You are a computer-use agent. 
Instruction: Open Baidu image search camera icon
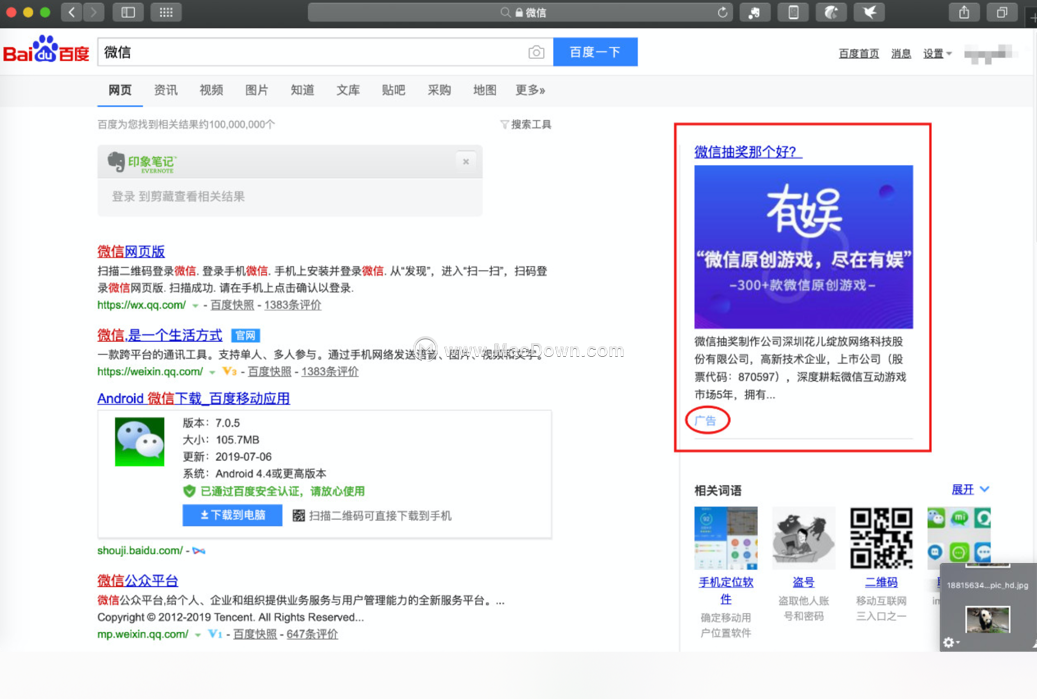(536, 52)
